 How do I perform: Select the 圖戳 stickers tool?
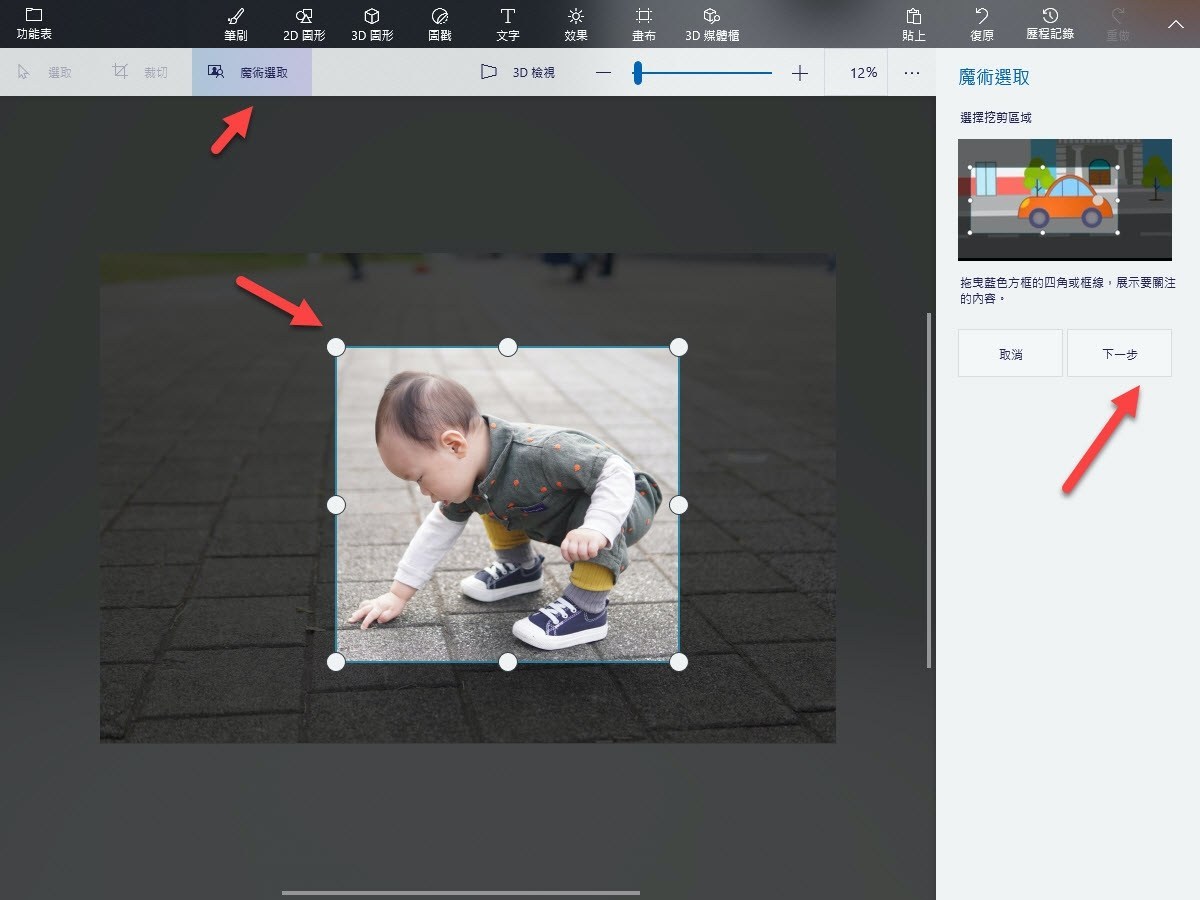[440, 24]
